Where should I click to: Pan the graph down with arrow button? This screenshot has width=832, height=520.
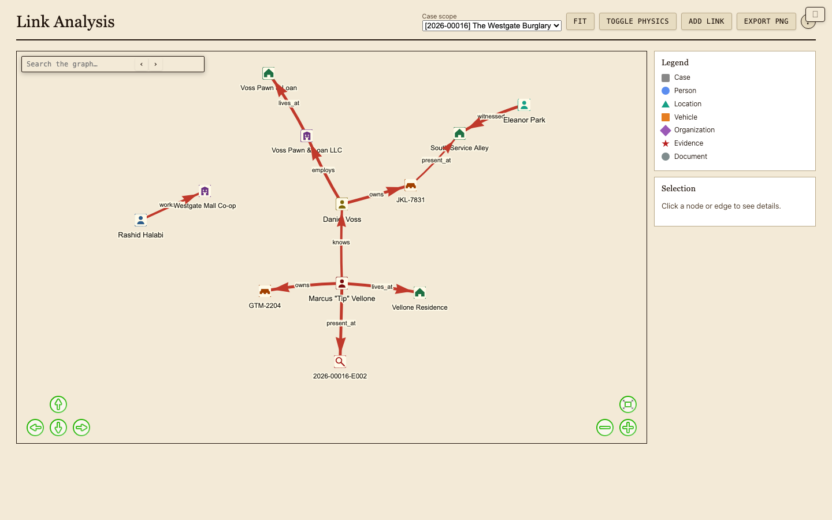click(58, 428)
